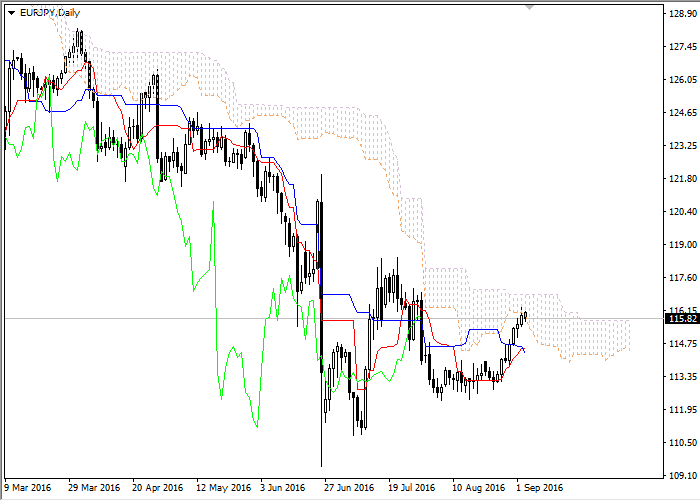Click the 10 Aug 2016 date label

pos(479,488)
